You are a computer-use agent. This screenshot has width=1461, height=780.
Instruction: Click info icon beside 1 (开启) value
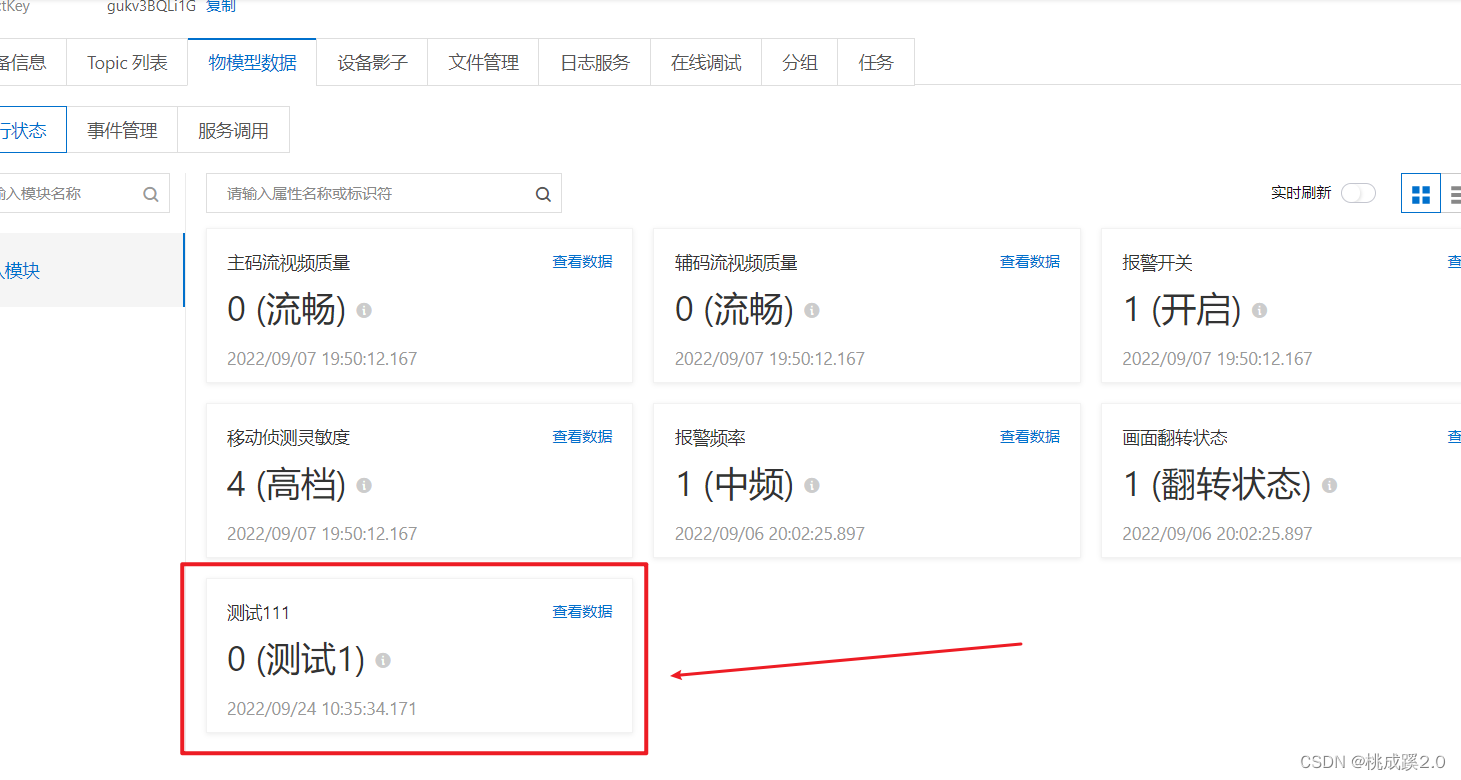[x=1260, y=310]
